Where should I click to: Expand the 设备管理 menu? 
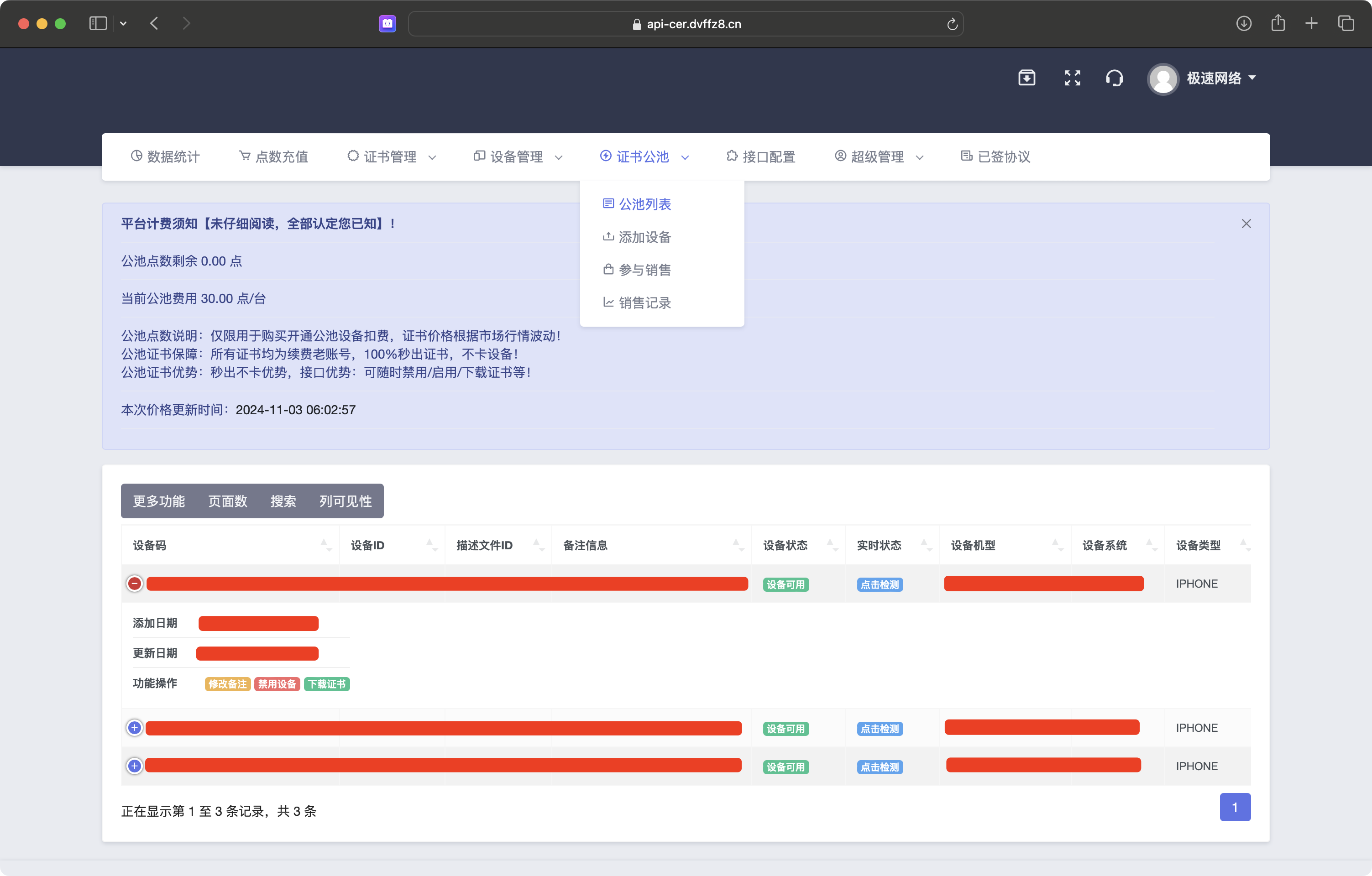click(x=518, y=156)
